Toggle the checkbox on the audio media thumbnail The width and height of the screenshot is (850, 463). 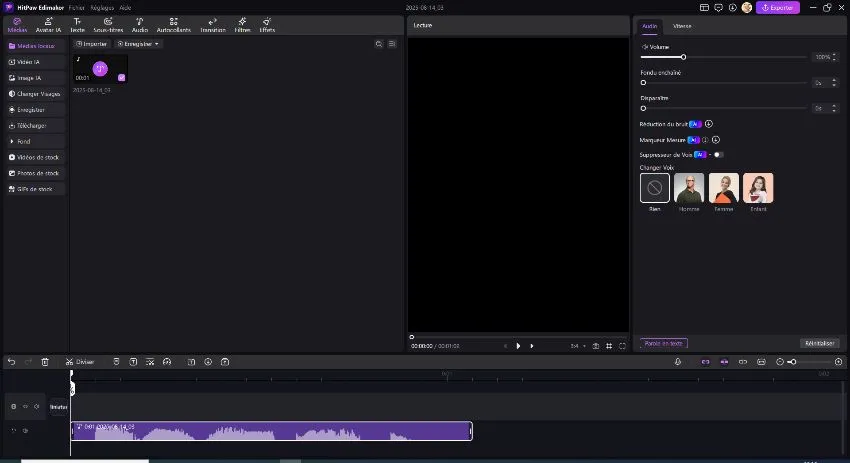click(x=121, y=78)
